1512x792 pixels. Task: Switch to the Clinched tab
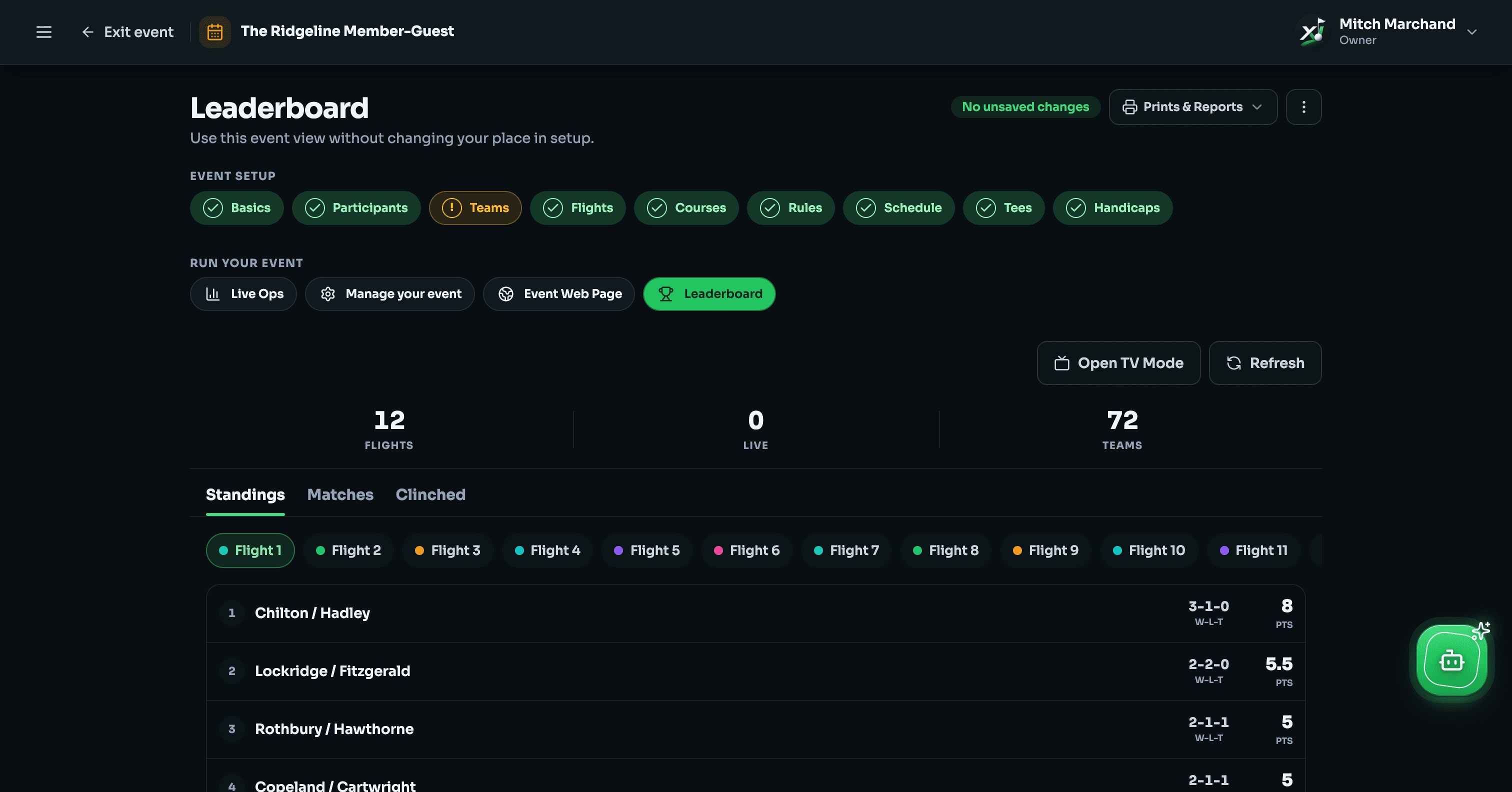[430, 495]
